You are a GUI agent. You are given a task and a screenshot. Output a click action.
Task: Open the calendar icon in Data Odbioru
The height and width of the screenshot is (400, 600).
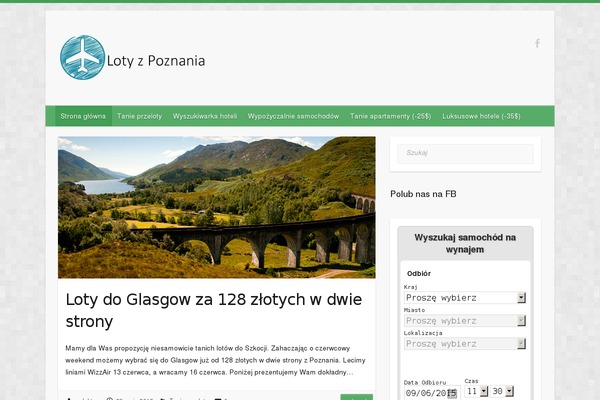452,393
